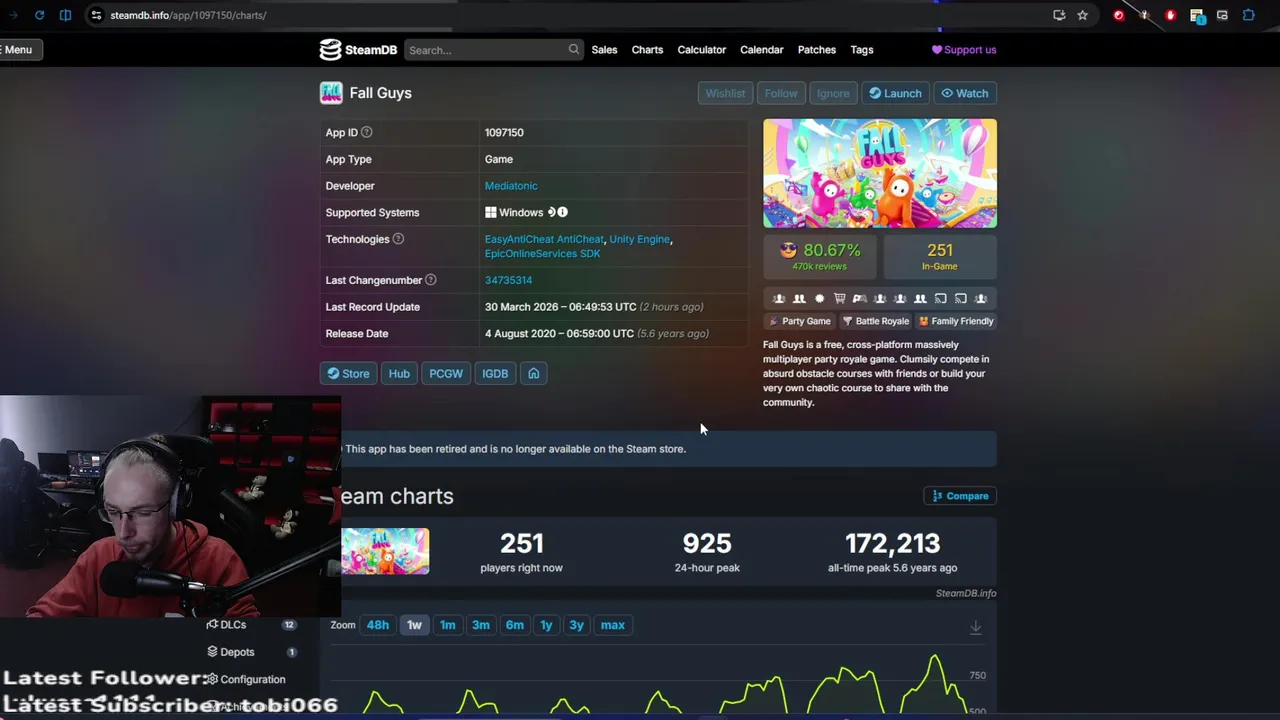This screenshot has width=1280, height=720.
Task: Open site information icon in address bar
Action: (x=95, y=15)
